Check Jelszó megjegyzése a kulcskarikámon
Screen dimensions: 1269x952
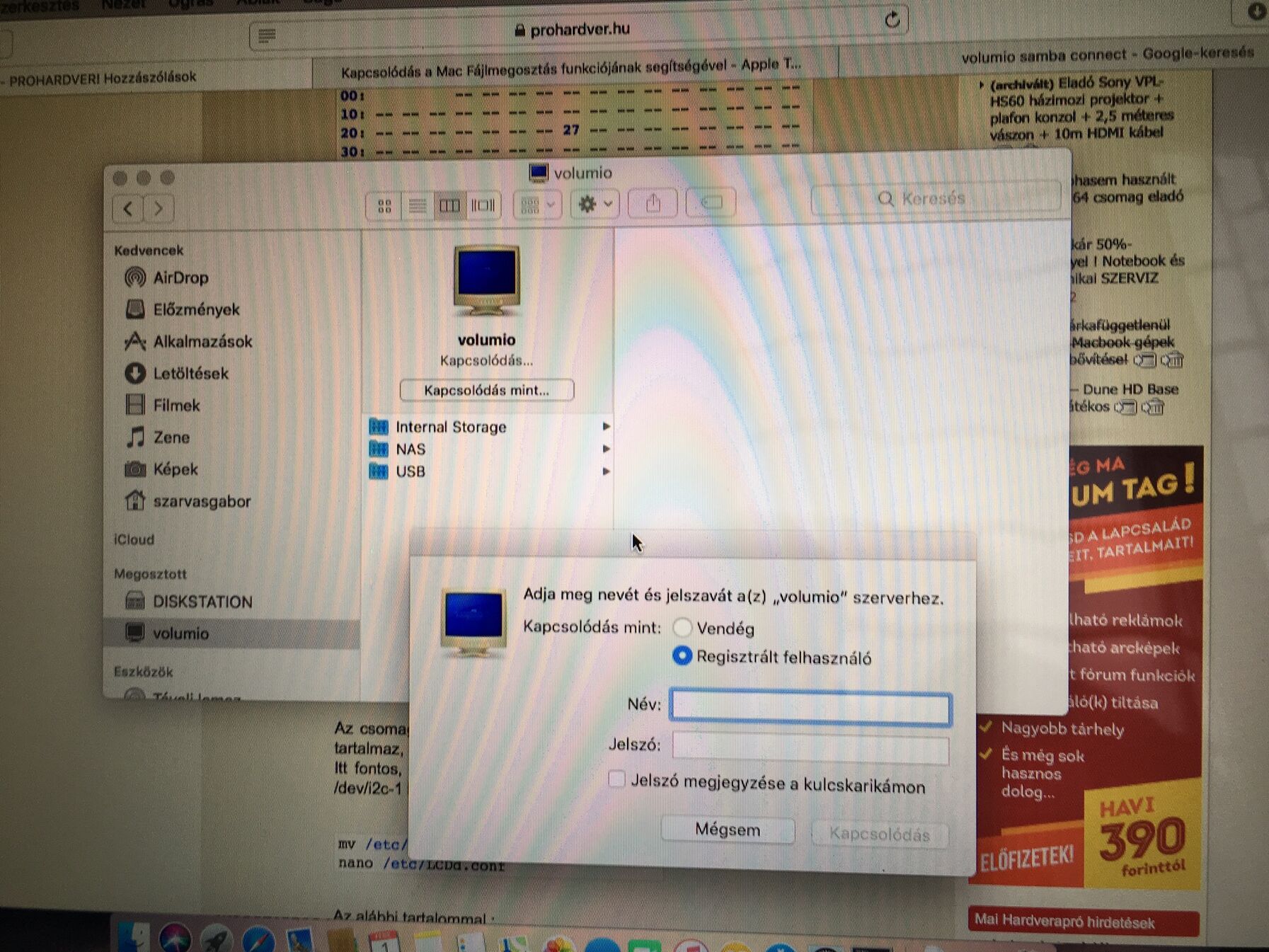pyautogui.click(x=616, y=779)
